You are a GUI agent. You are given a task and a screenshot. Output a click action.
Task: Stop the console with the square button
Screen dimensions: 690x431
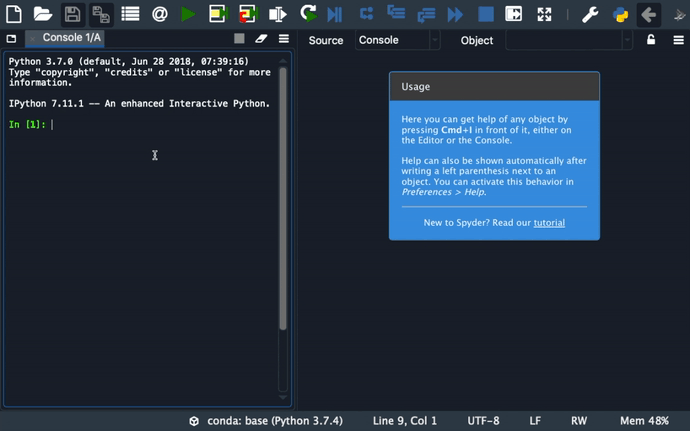[x=239, y=39]
